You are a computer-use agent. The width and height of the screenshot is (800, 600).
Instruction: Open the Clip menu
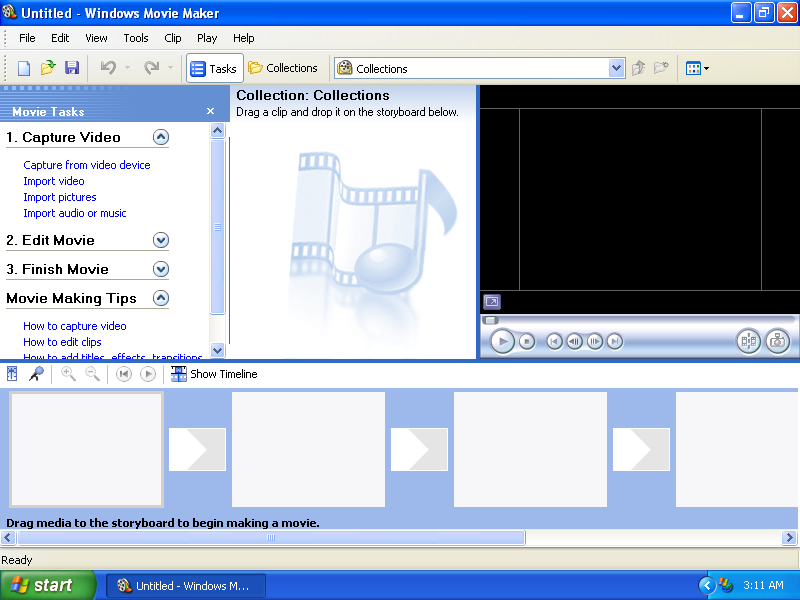tap(173, 38)
